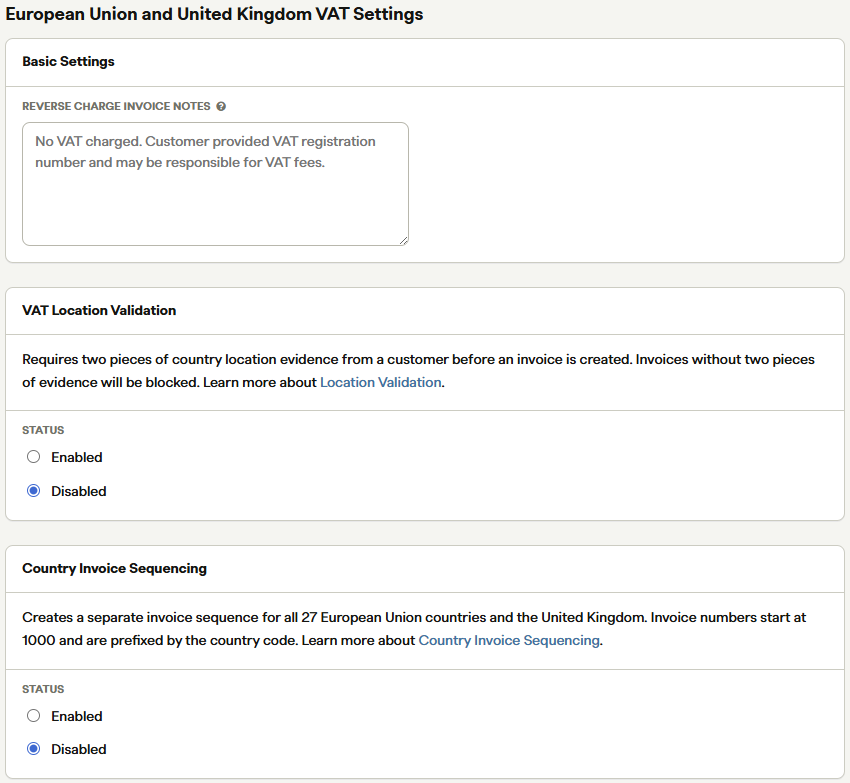
Task: Click the Reverse Charge Invoice Notes label
Action: 116,106
